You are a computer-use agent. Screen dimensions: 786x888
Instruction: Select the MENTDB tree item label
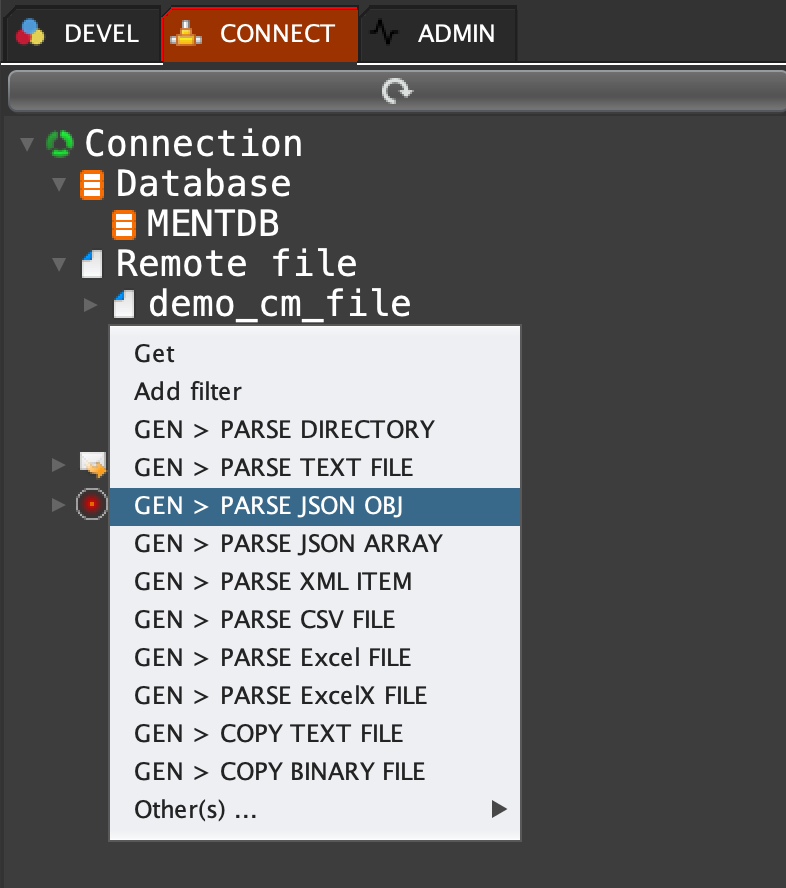coord(212,224)
